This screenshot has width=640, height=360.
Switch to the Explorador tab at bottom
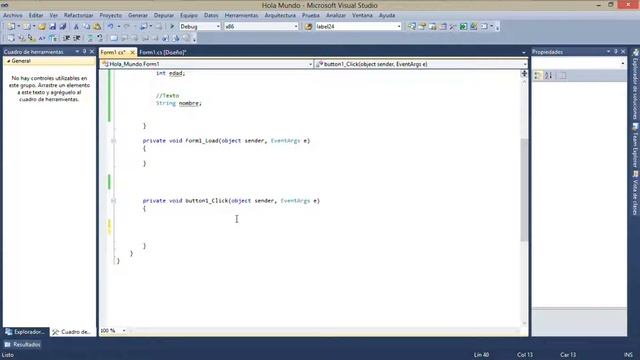pyautogui.click(x=26, y=332)
